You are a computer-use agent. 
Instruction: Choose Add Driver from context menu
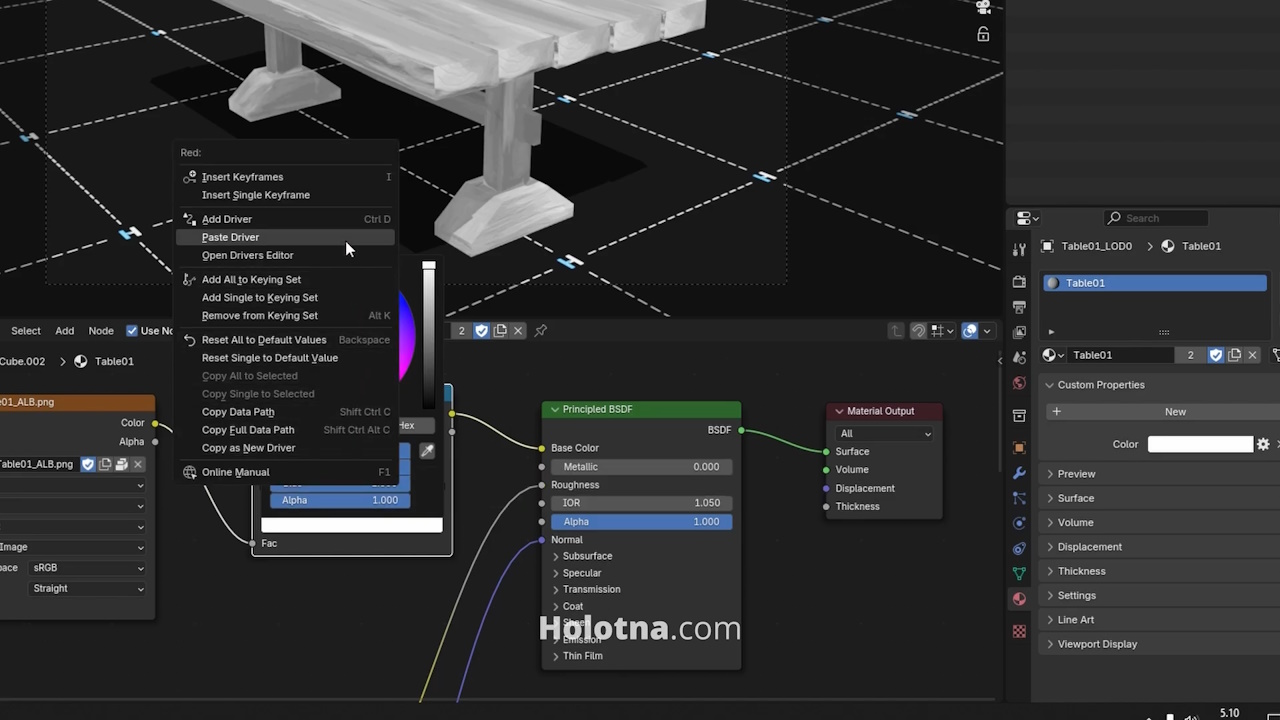coord(285,219)
